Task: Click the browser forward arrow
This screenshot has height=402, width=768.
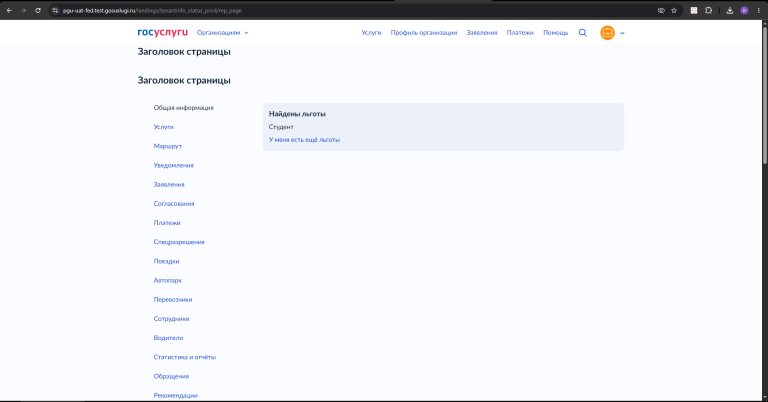Action: (23, 10)
